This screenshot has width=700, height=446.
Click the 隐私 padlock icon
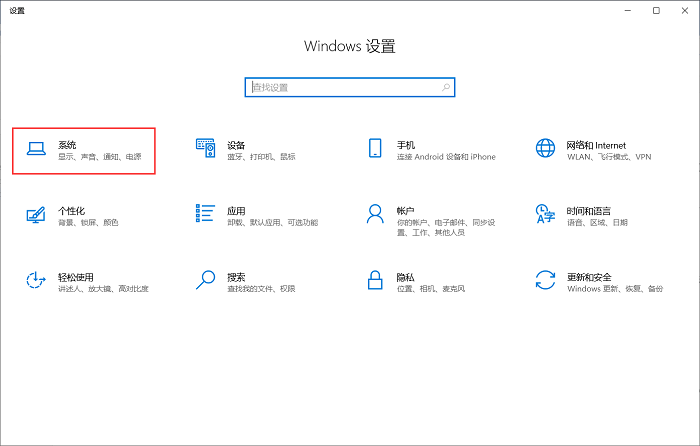376,280
